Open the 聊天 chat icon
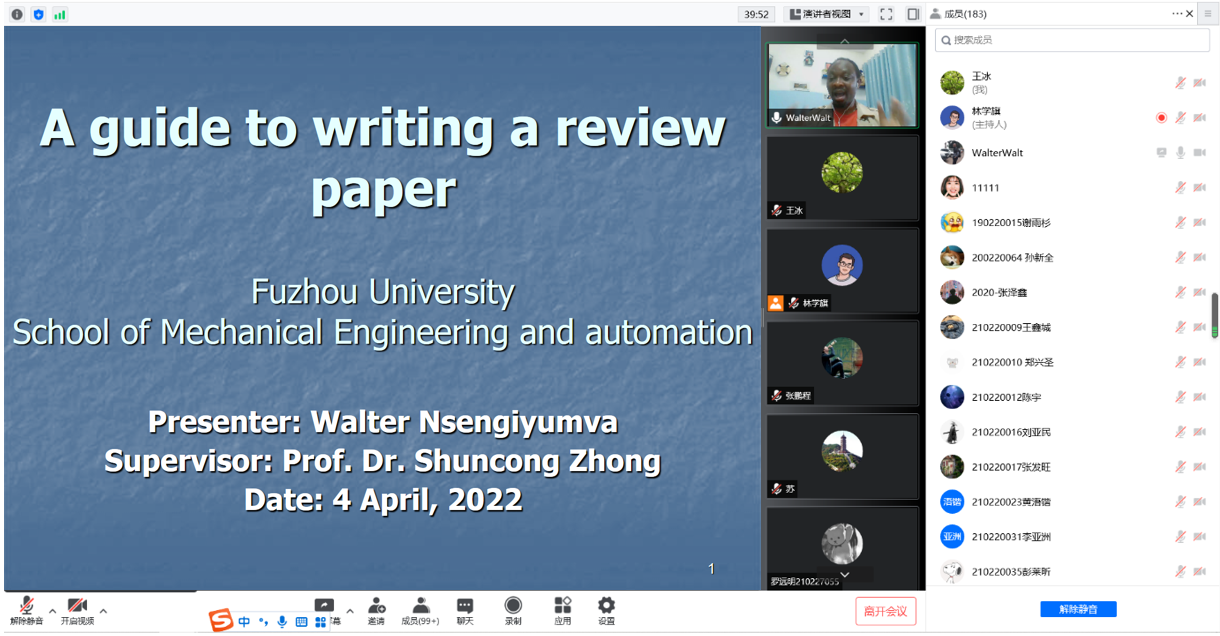1220x636 pixels. (x=465, y=611)
